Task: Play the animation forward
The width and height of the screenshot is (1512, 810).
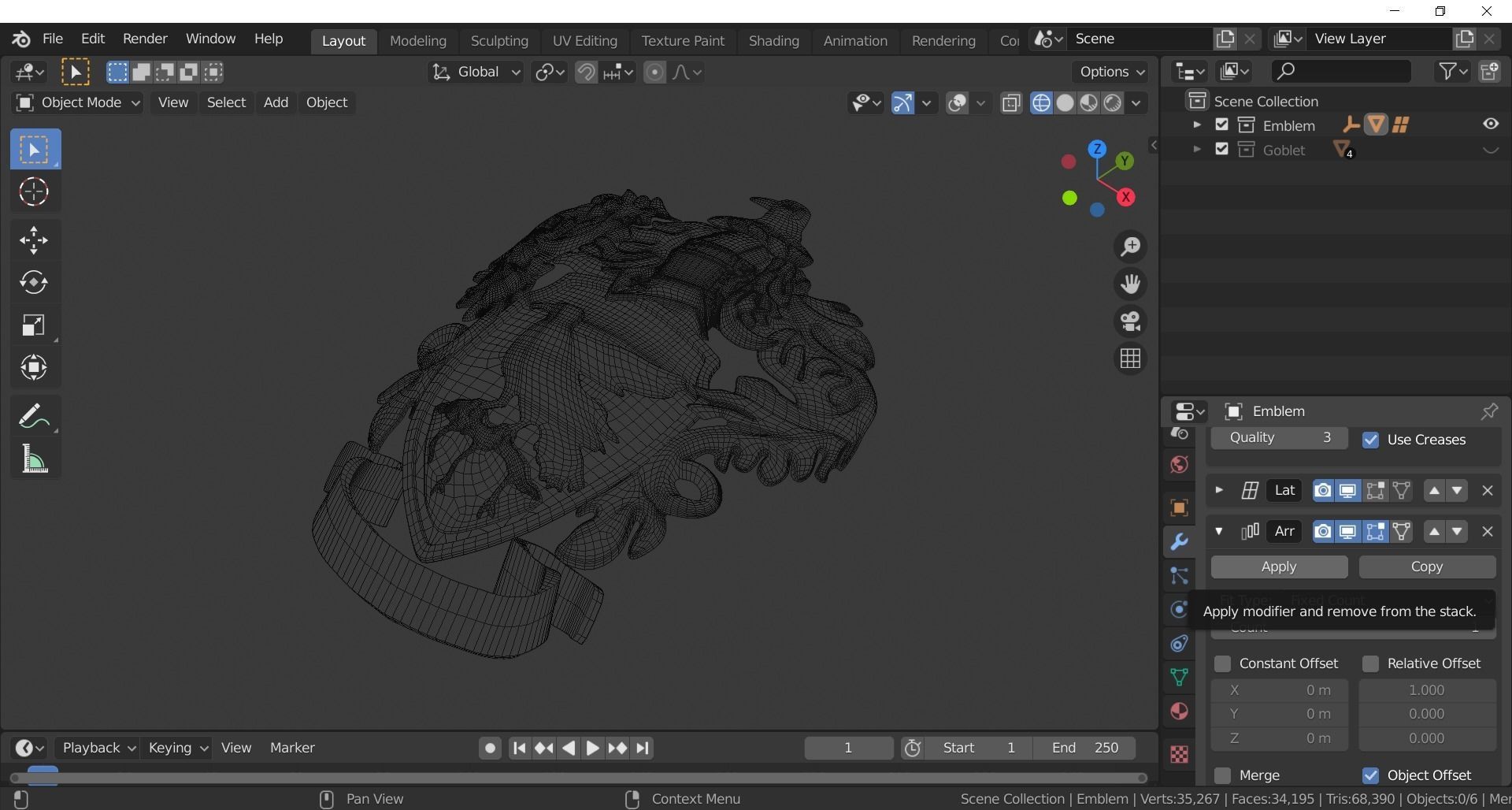Action: 592,748
